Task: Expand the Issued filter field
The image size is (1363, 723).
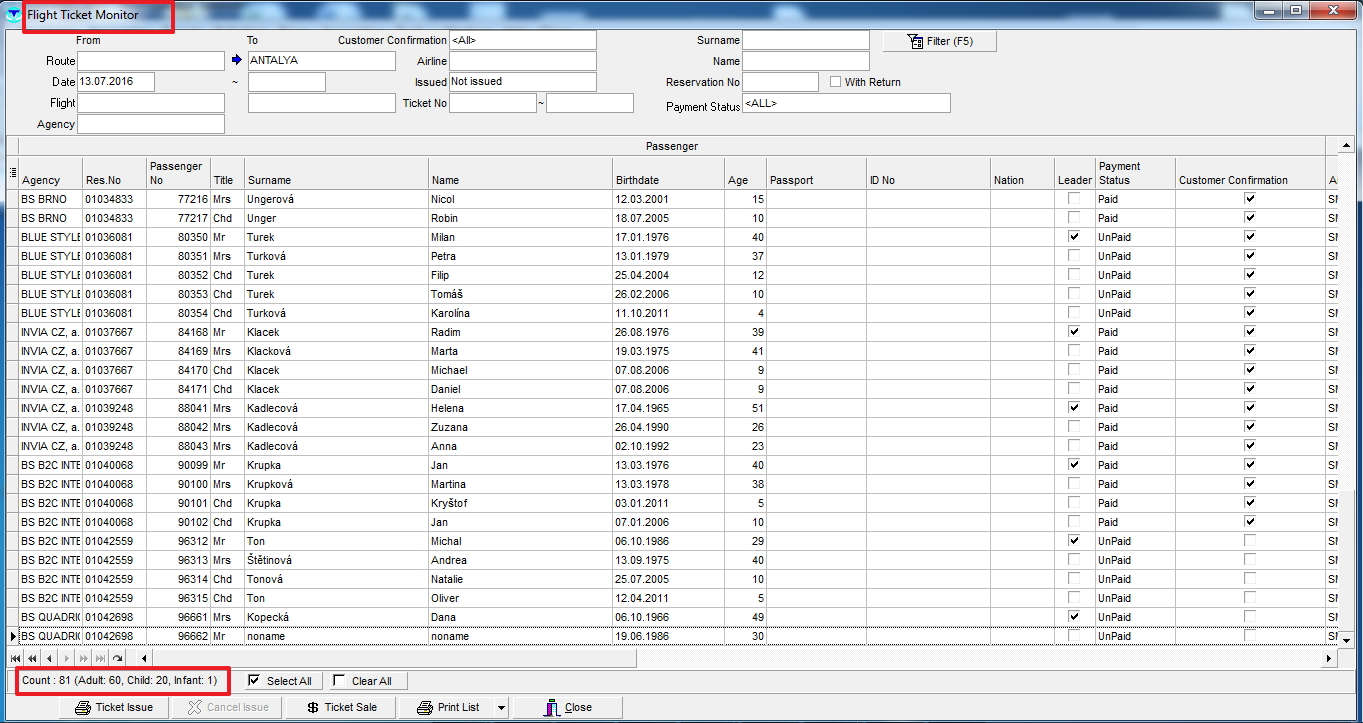Action: tap(522, 82)
